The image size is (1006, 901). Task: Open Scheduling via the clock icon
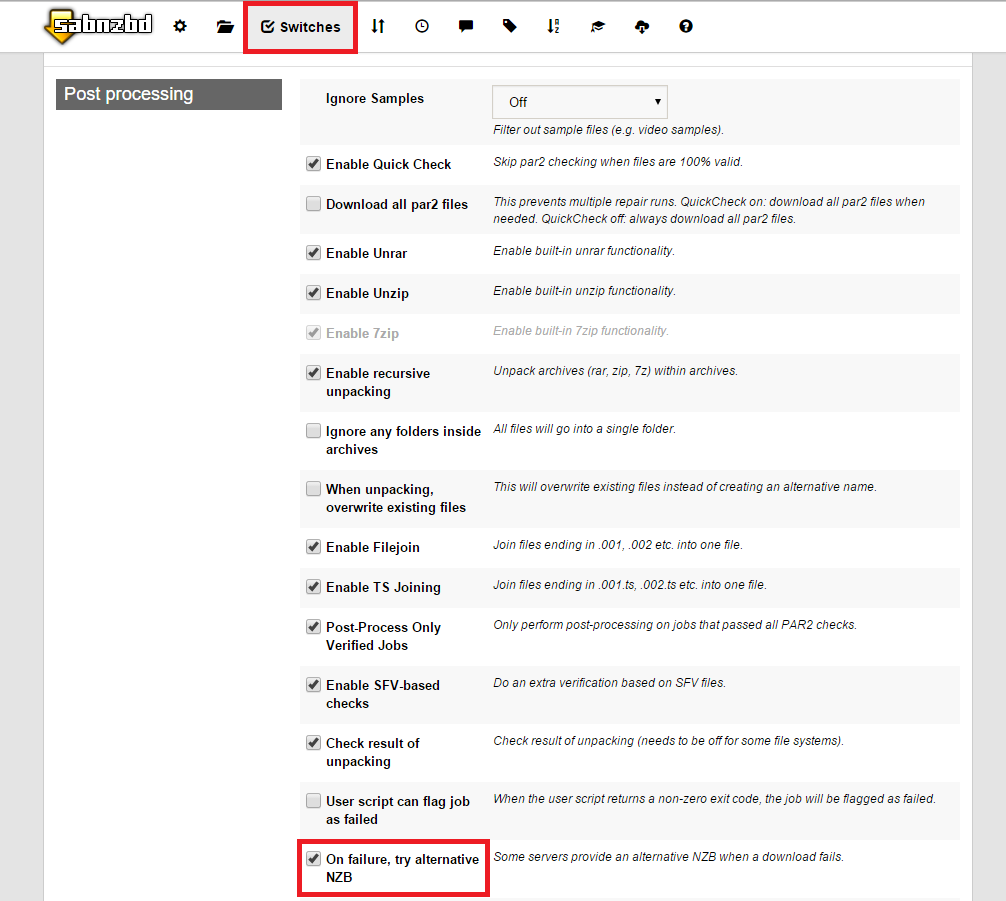pyautogui.click(x=422, y=27)
